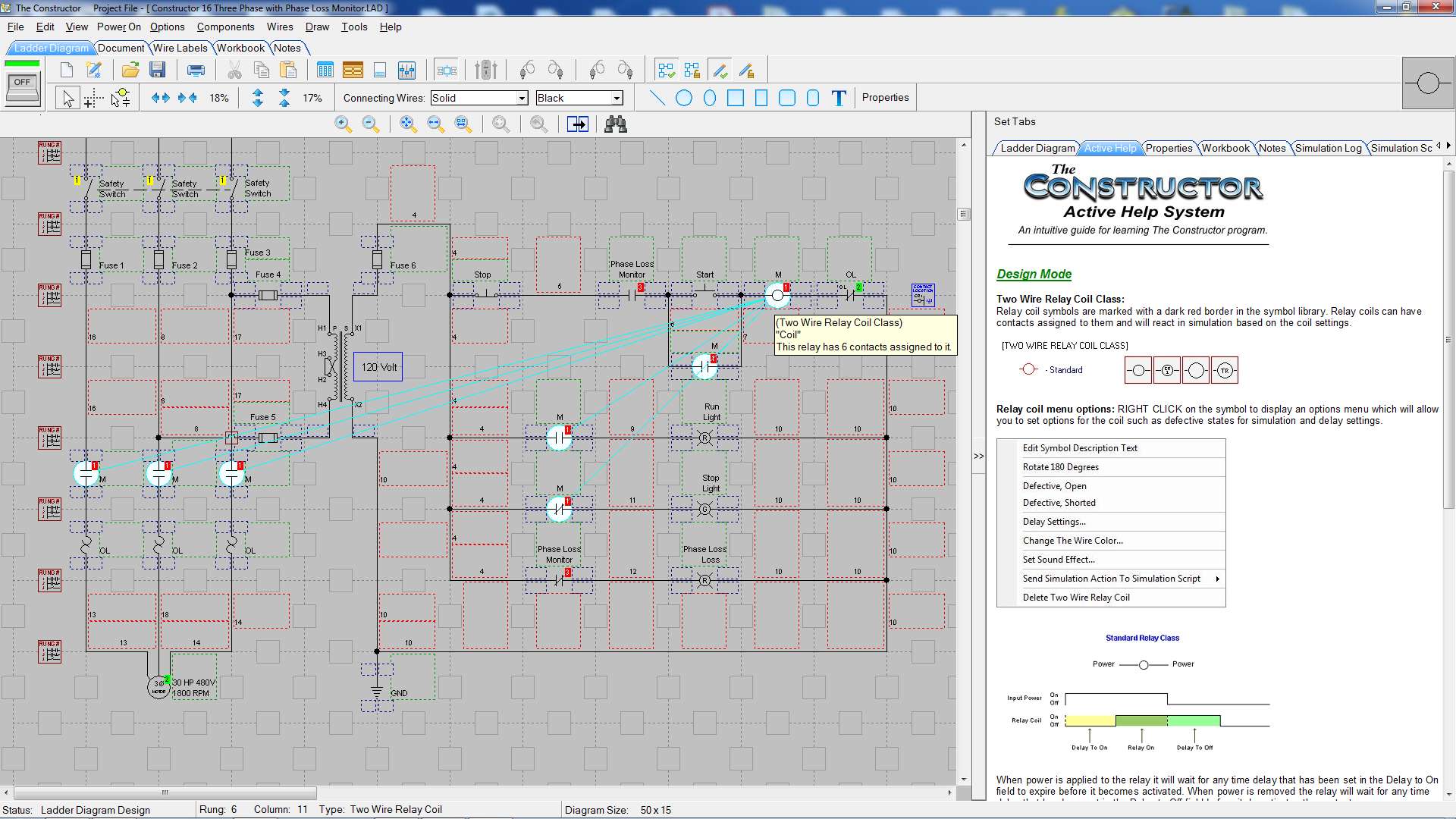Image resolution: width=1456 pixels, height=819 pixels.
Task: Open the folder icon to load a project
Action: coord(130,71)
